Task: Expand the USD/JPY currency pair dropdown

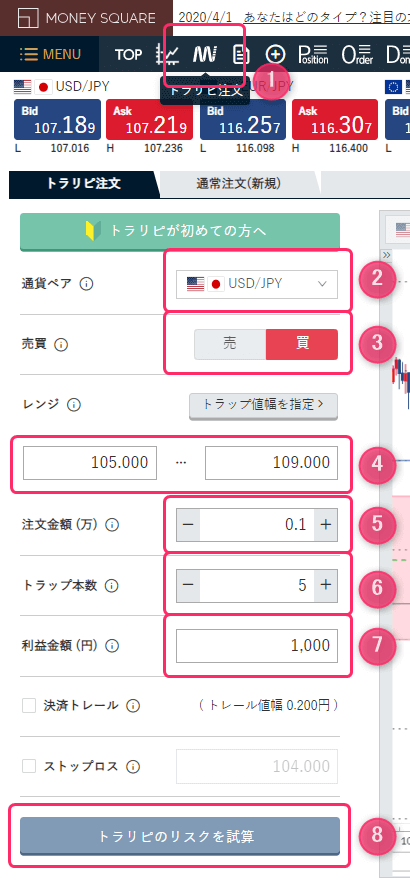Action: coord(257,284)
